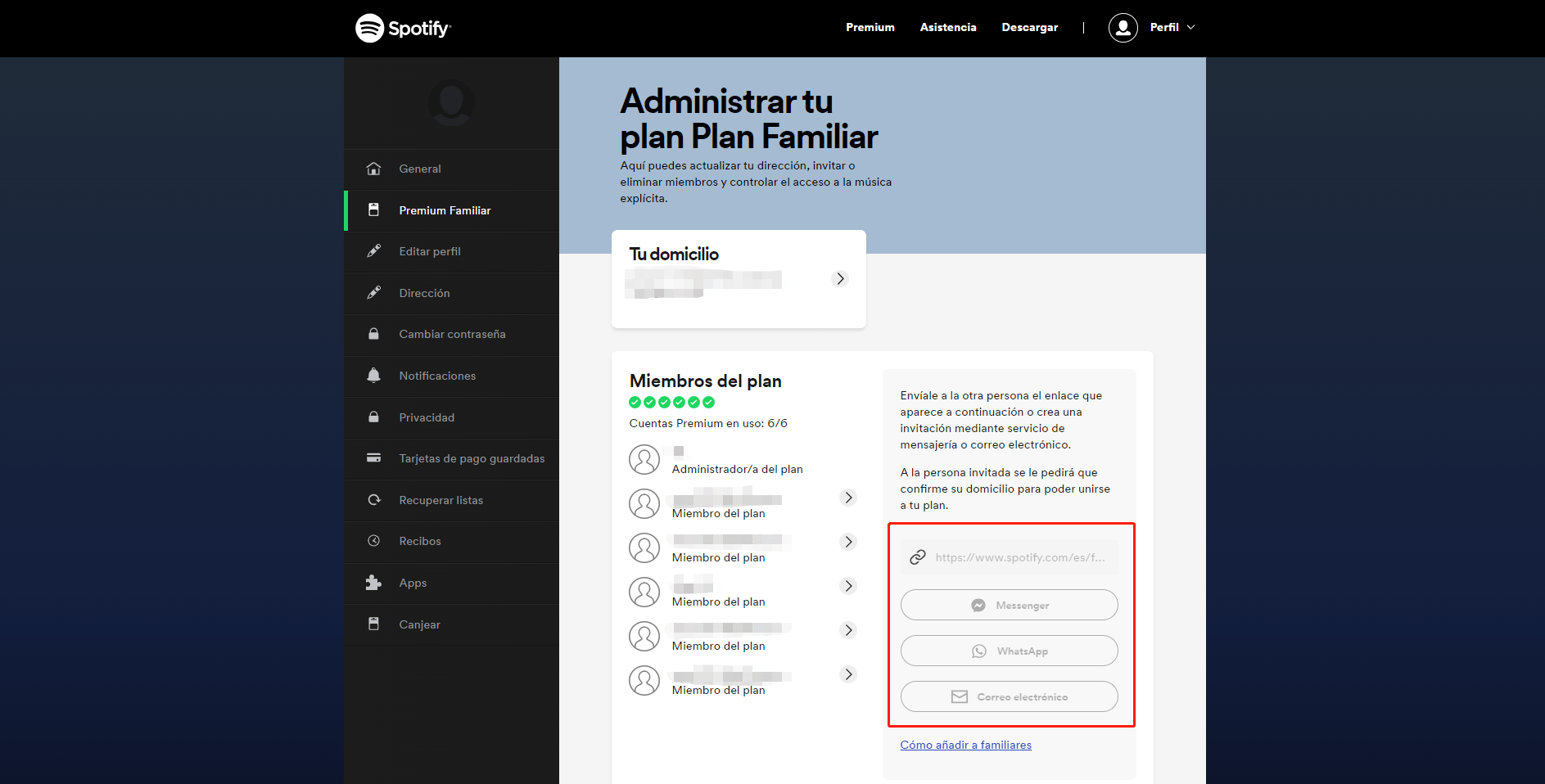The width and height of the screenshot is (1545, 784).
Task: Open the Spotify logo home link
Action: tap(403, 28)
